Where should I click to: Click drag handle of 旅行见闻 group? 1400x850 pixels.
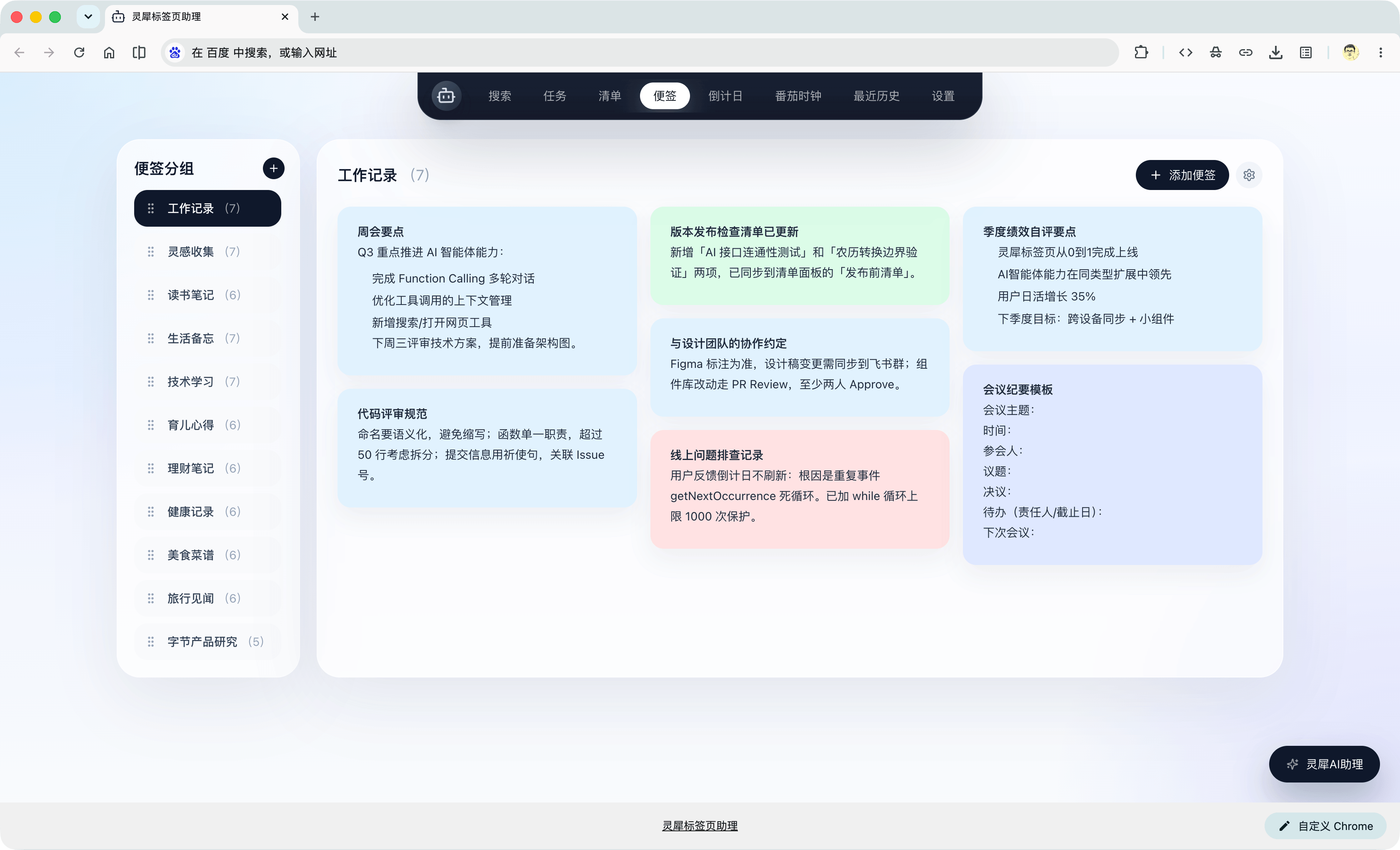click(x=150, y=598)
